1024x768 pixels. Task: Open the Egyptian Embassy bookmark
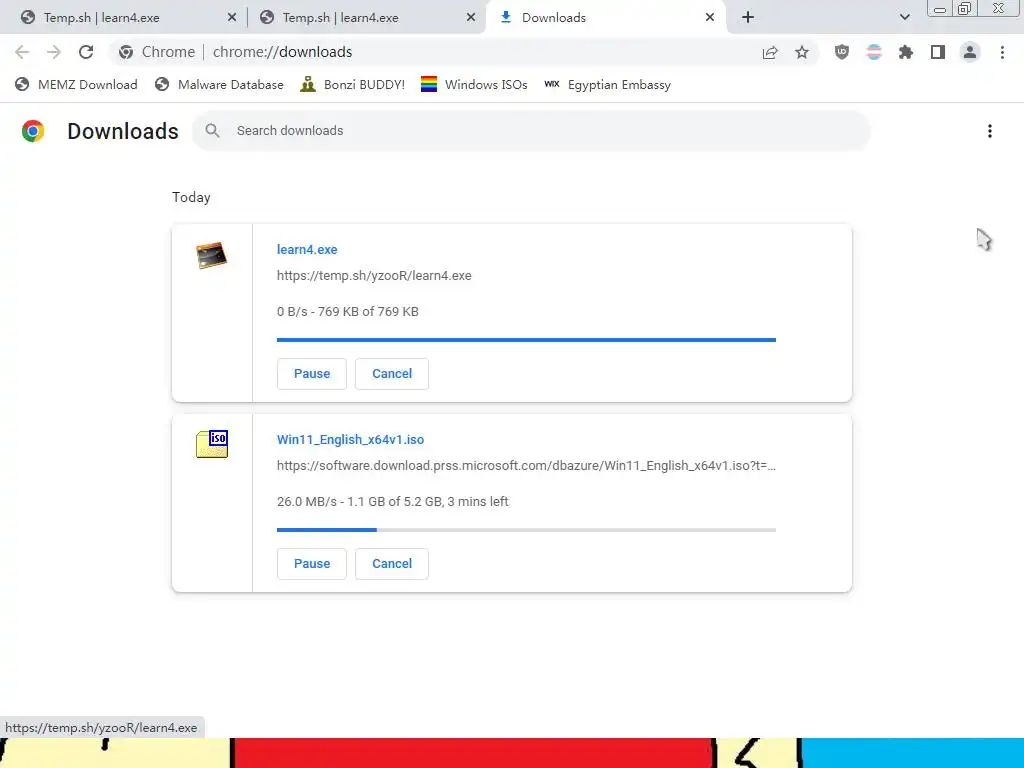click(608, 85)
